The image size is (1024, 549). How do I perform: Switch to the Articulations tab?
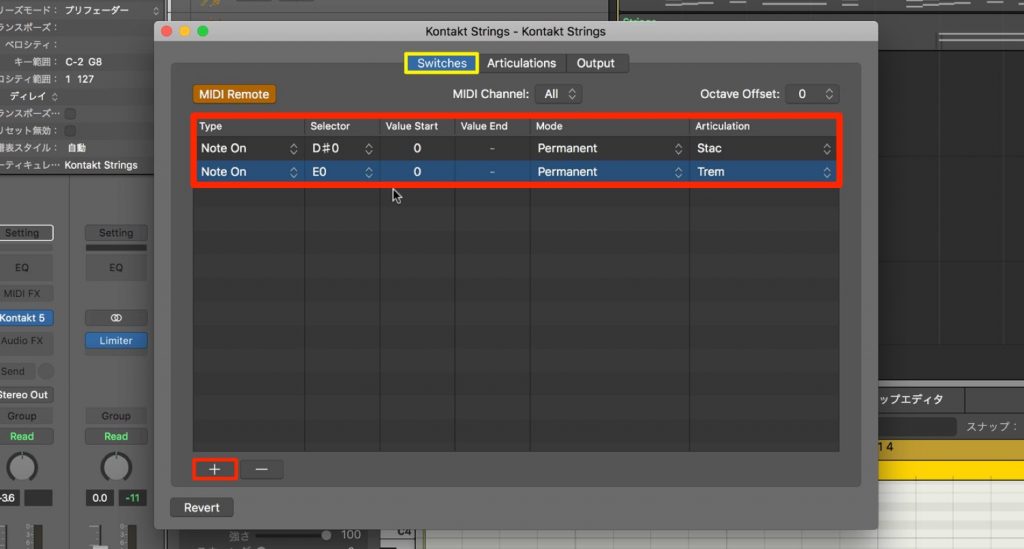point(521,63)
